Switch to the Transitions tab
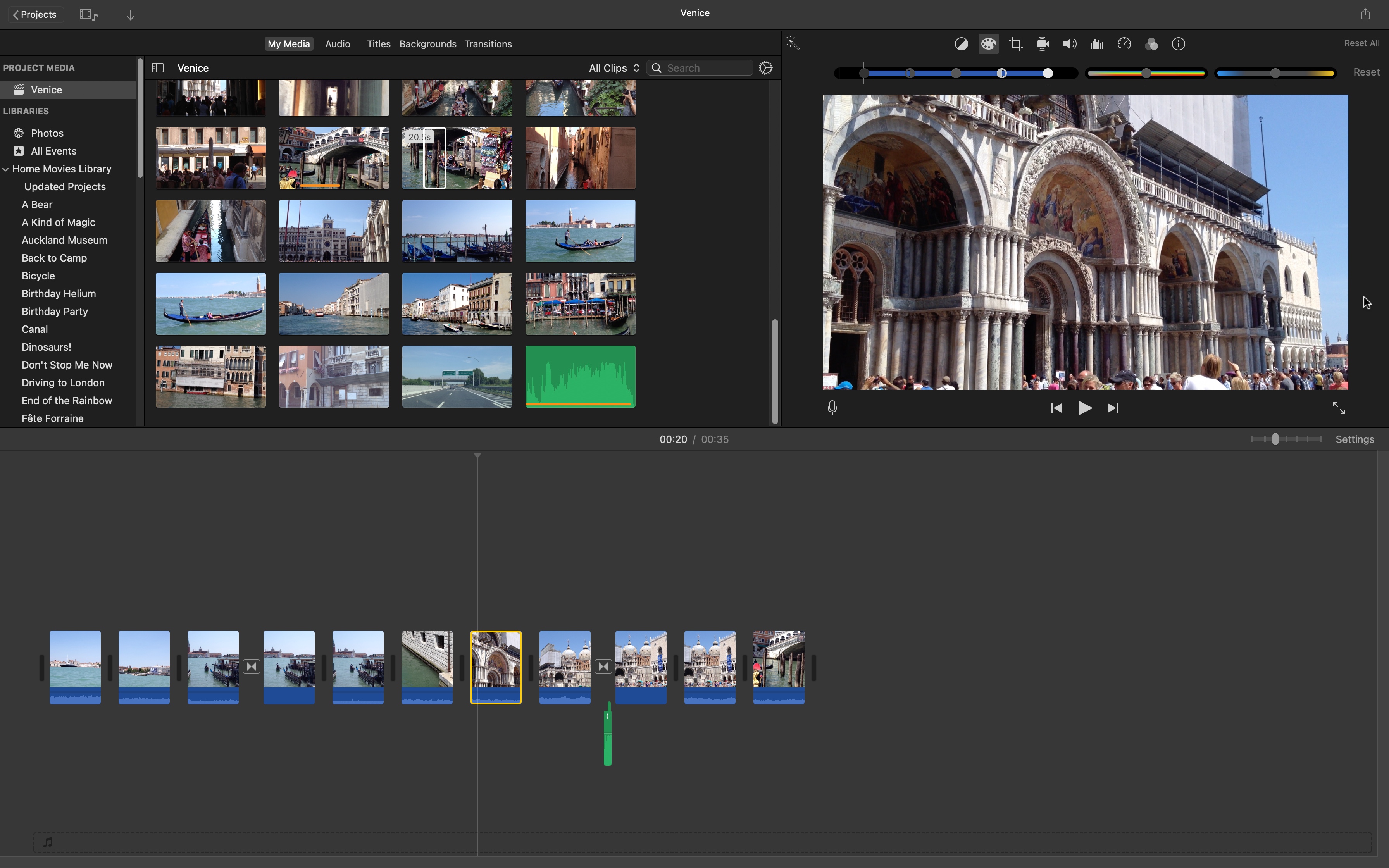The image size is (1389, 868). pyautogui.click(x=488, y=43)
